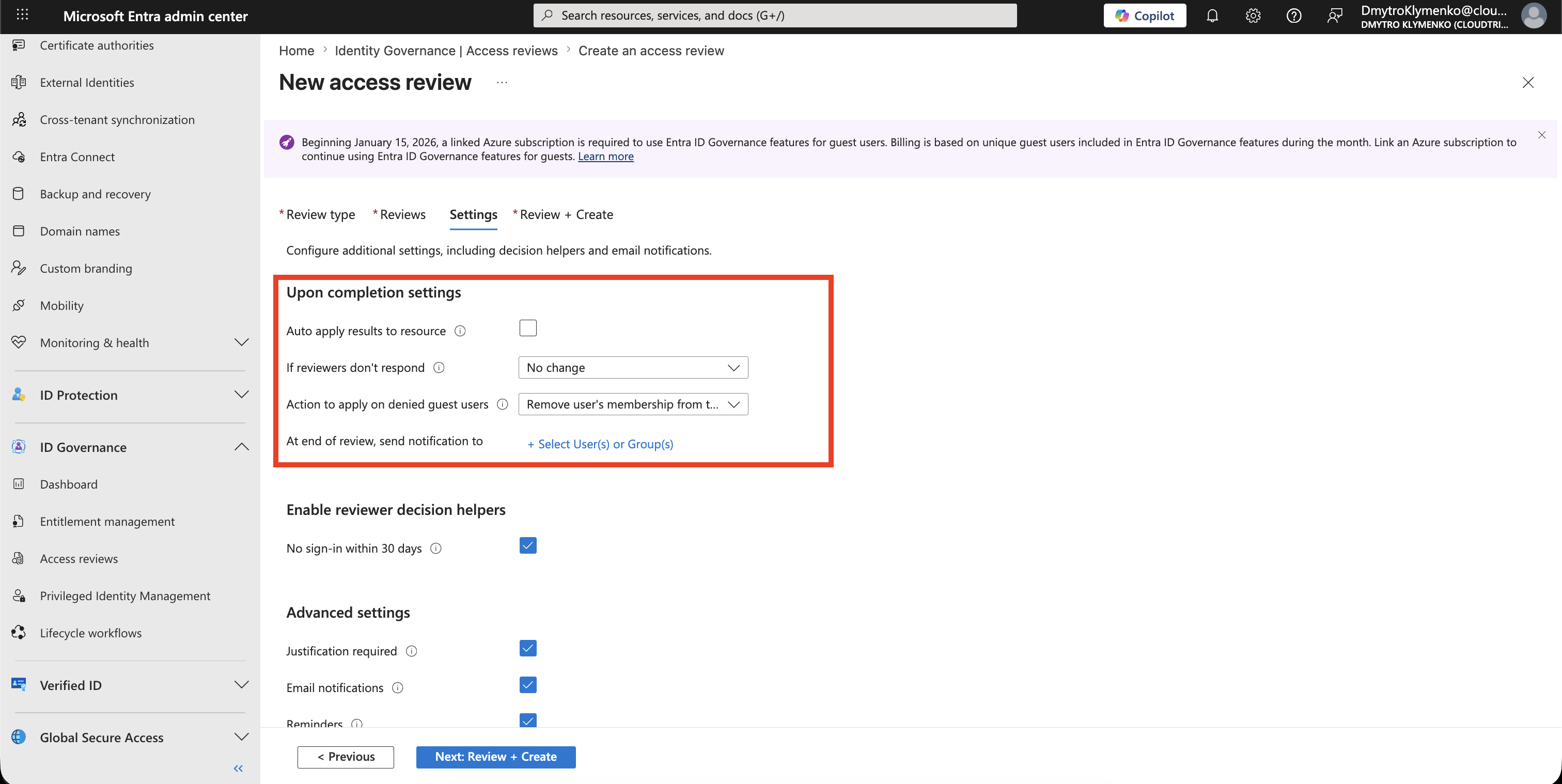Open Verified ID section icon
The height and width of the screenshot is (784, 1562).
click(19, 684)
